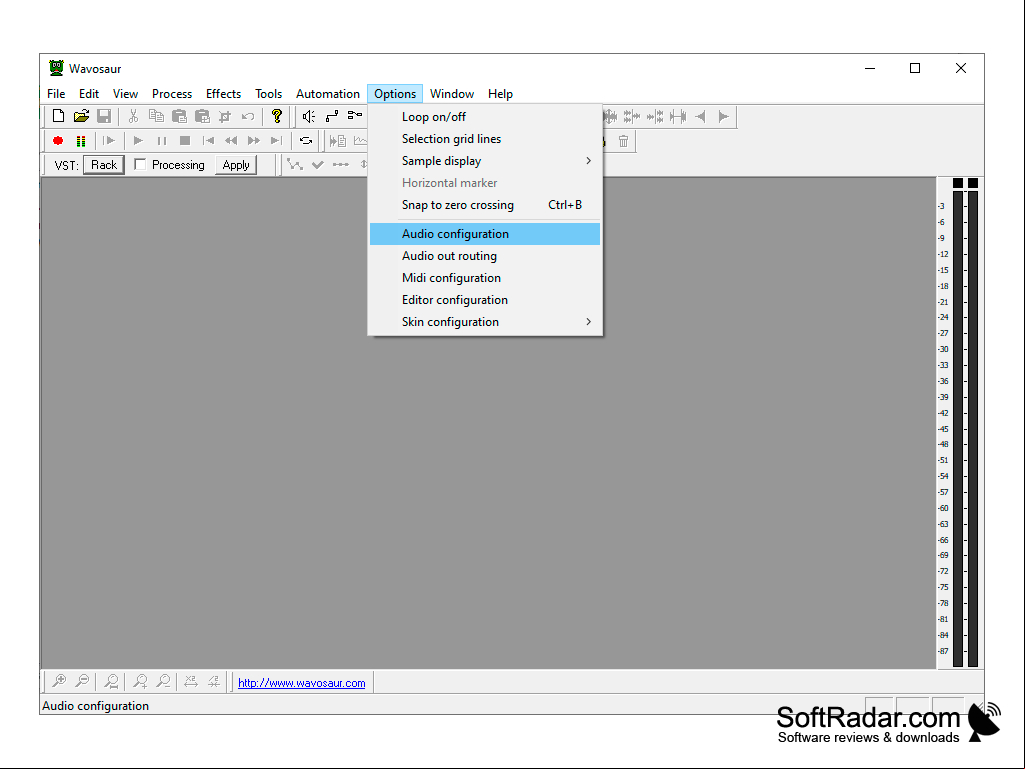
Task: Click the trash can delete icon
Action: (x=624, y=141)
